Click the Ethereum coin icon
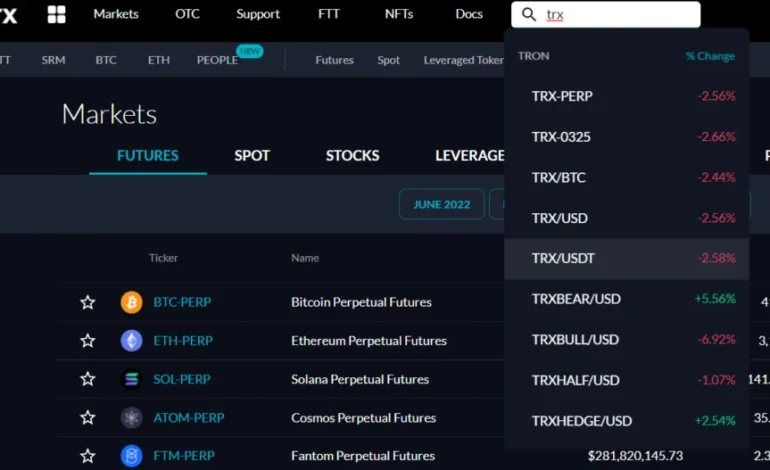 tap(131, 340)
